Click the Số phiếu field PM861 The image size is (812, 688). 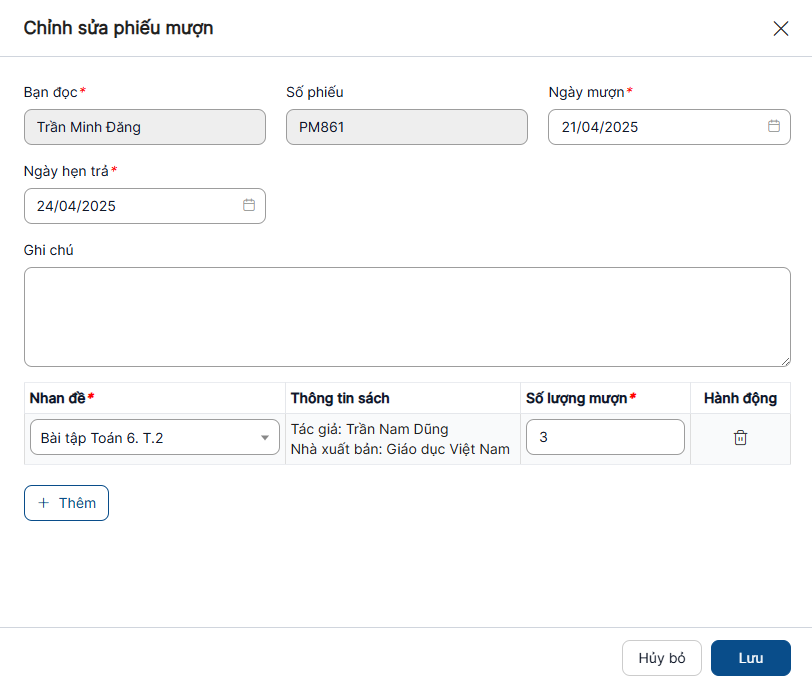[406, 127]
